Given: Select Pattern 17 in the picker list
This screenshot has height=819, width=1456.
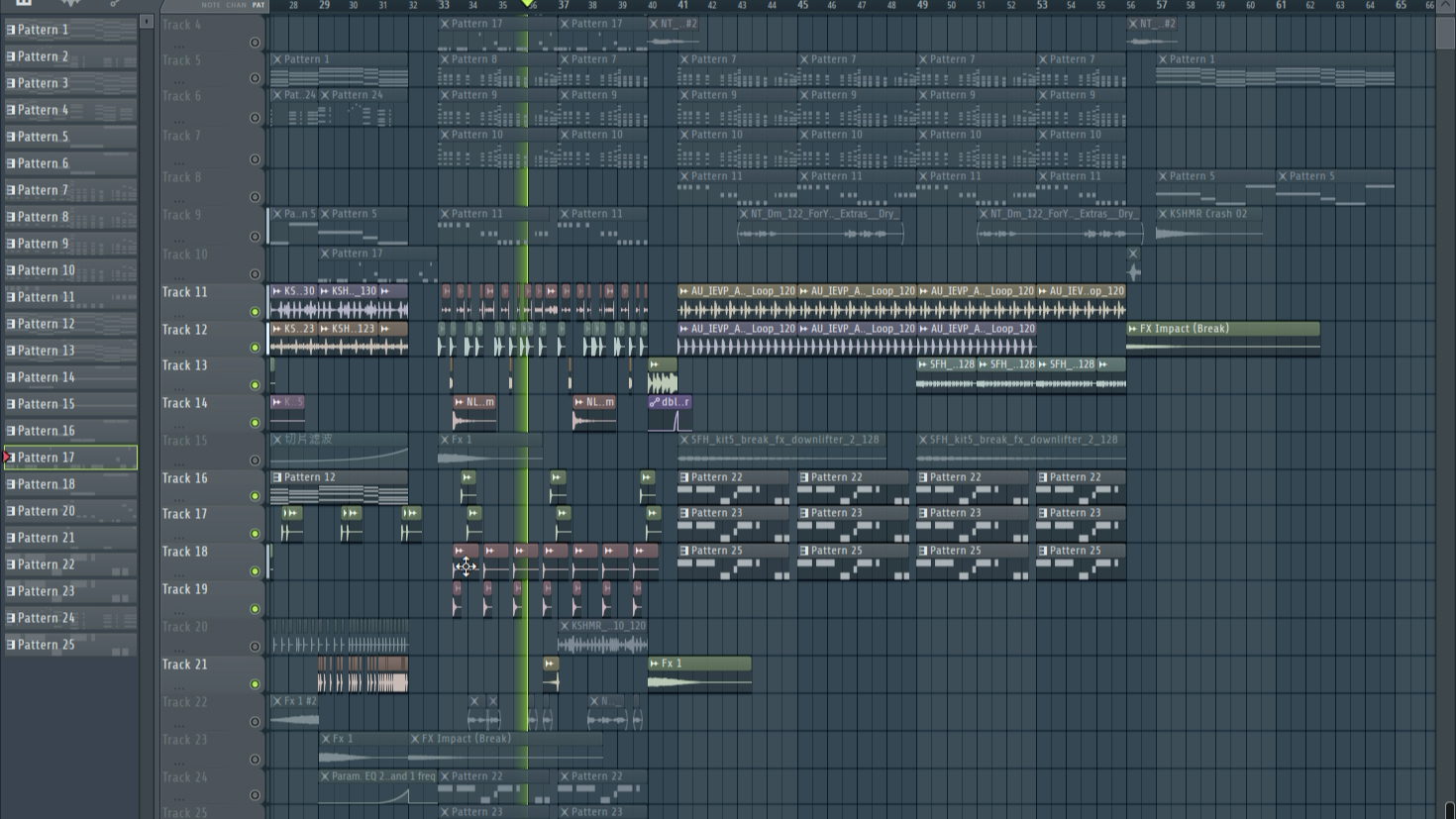Looking at the screenshot, I should [x=70, y=458].
